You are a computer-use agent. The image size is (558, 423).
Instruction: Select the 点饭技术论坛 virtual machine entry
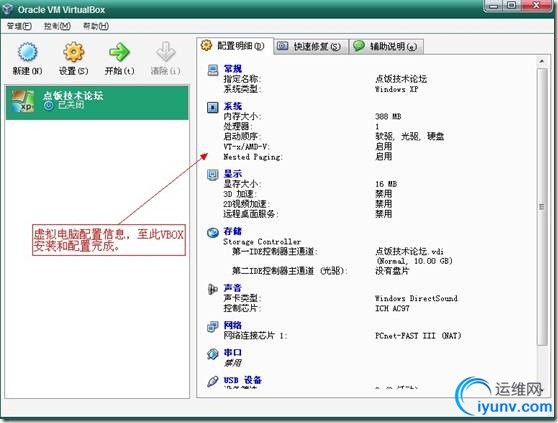tap(97, 102)
